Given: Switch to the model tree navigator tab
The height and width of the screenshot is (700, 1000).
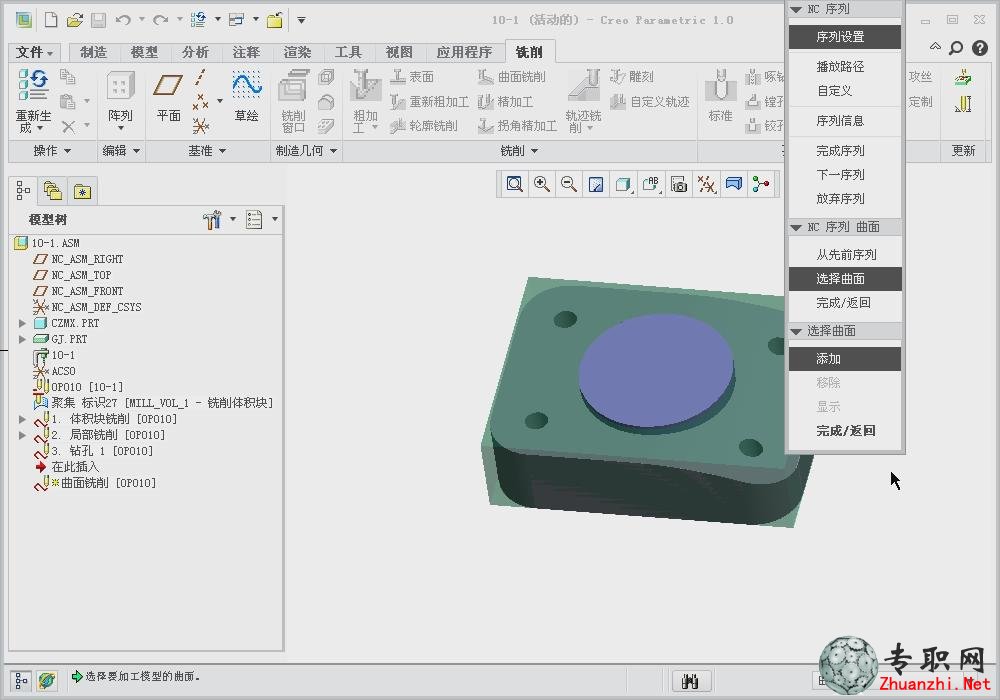Looking at the screenshot, I should tap(24, 191).
